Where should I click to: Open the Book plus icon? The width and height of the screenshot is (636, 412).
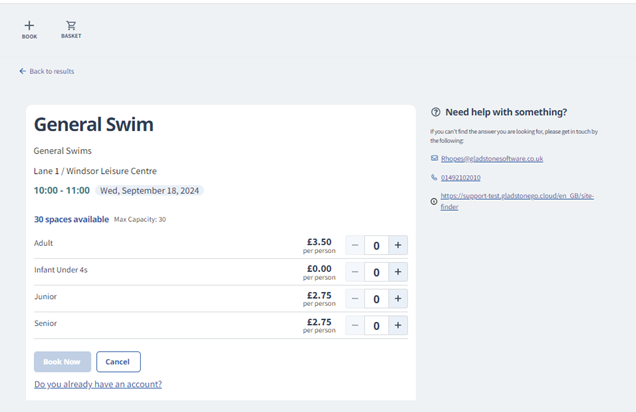pyautogui.click(x=29, y=26)
